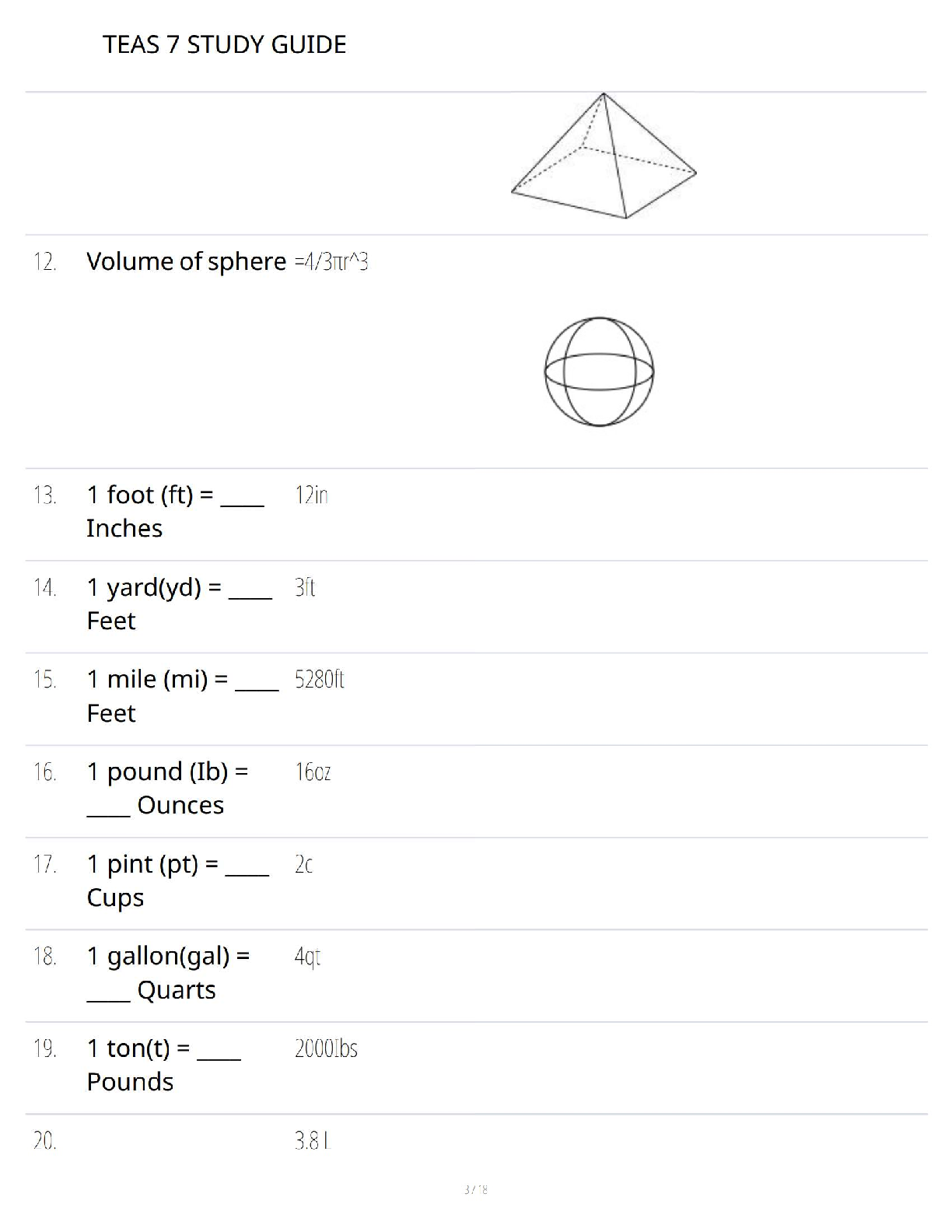This screenshot has height=1232, width=952.
Task: Click the Volume of sphere term
Action: click(186, 262)
